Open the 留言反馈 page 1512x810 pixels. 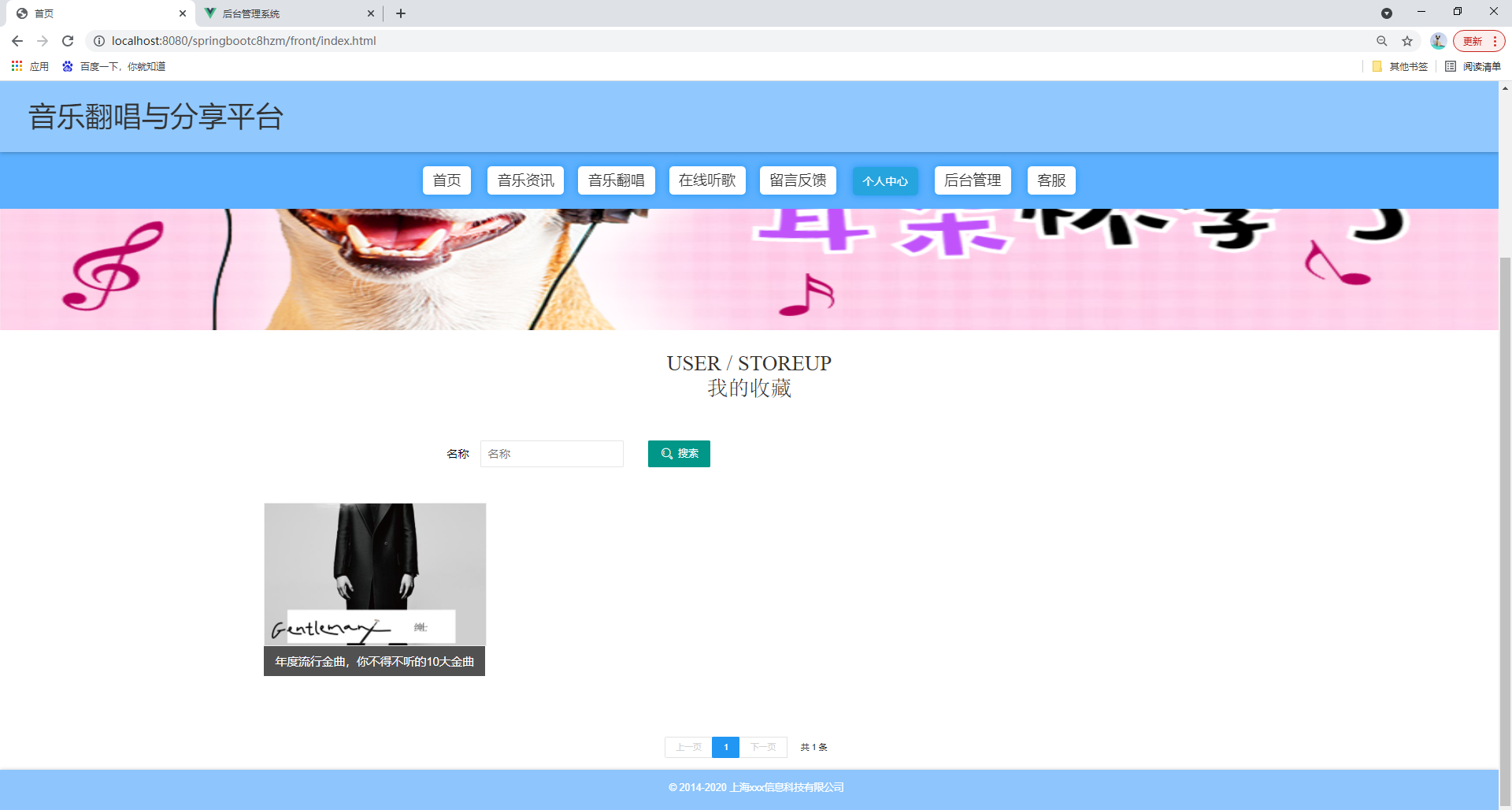pos(798,180)
